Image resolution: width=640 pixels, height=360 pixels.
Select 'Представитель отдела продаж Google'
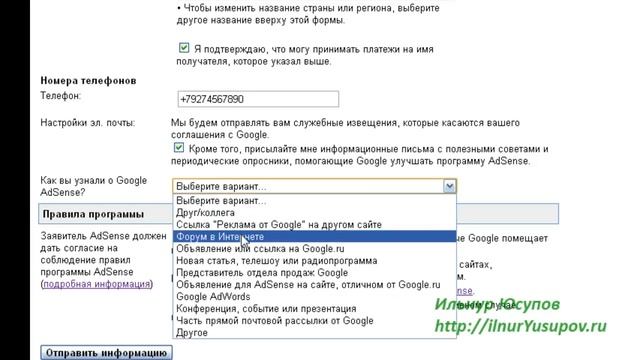point(314,272)
